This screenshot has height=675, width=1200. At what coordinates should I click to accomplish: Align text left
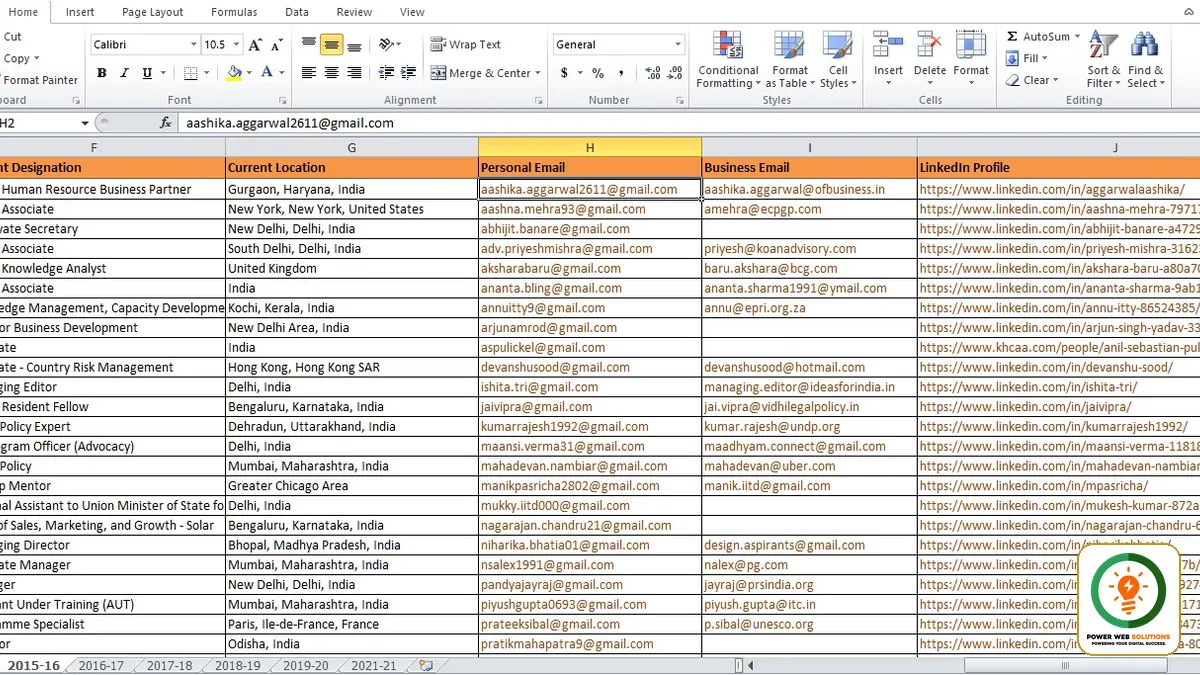pos(309,73)
